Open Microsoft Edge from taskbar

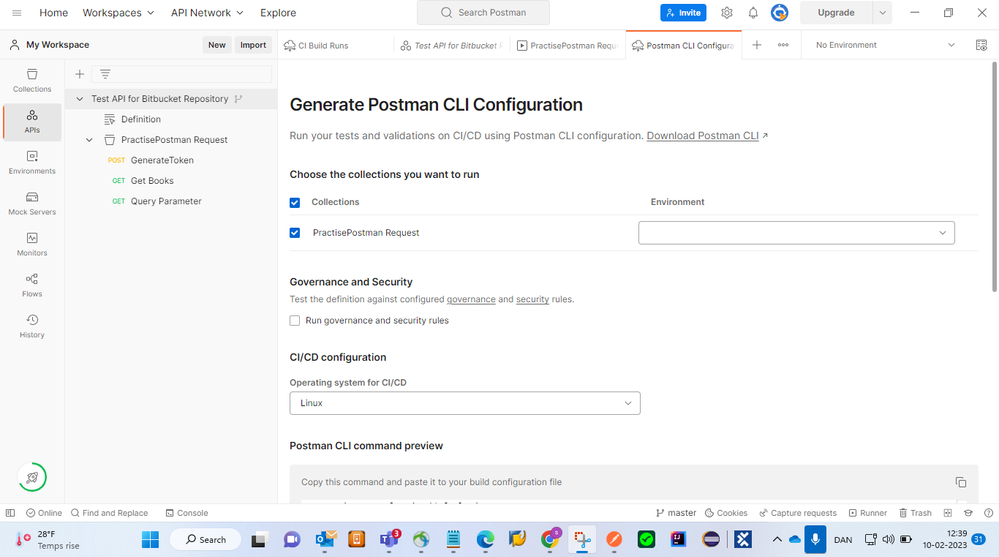click(485, 540)
